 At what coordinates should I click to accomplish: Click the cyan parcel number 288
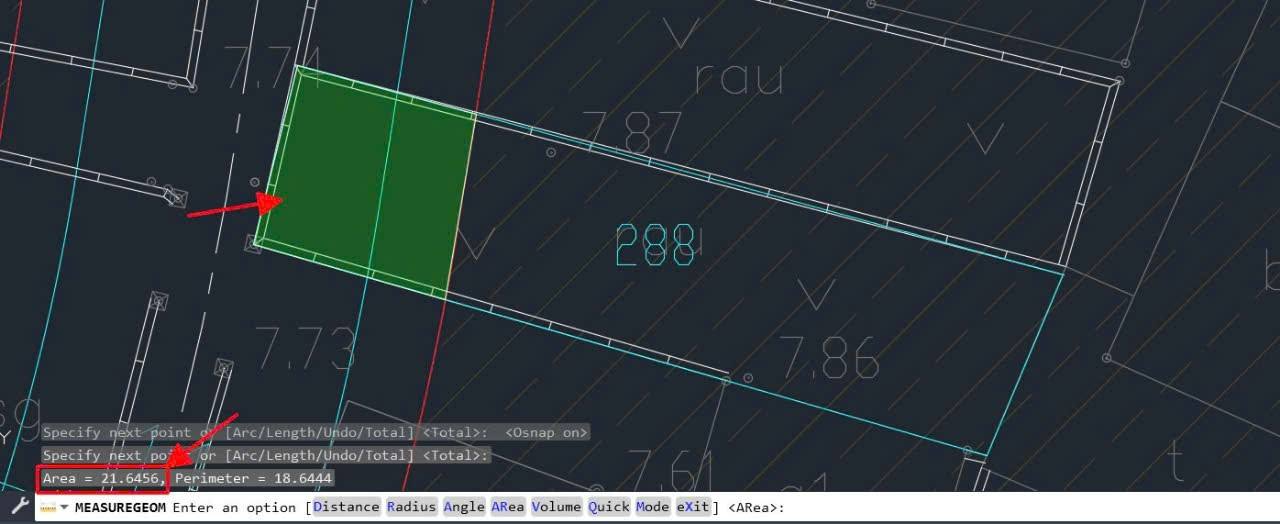656,246
